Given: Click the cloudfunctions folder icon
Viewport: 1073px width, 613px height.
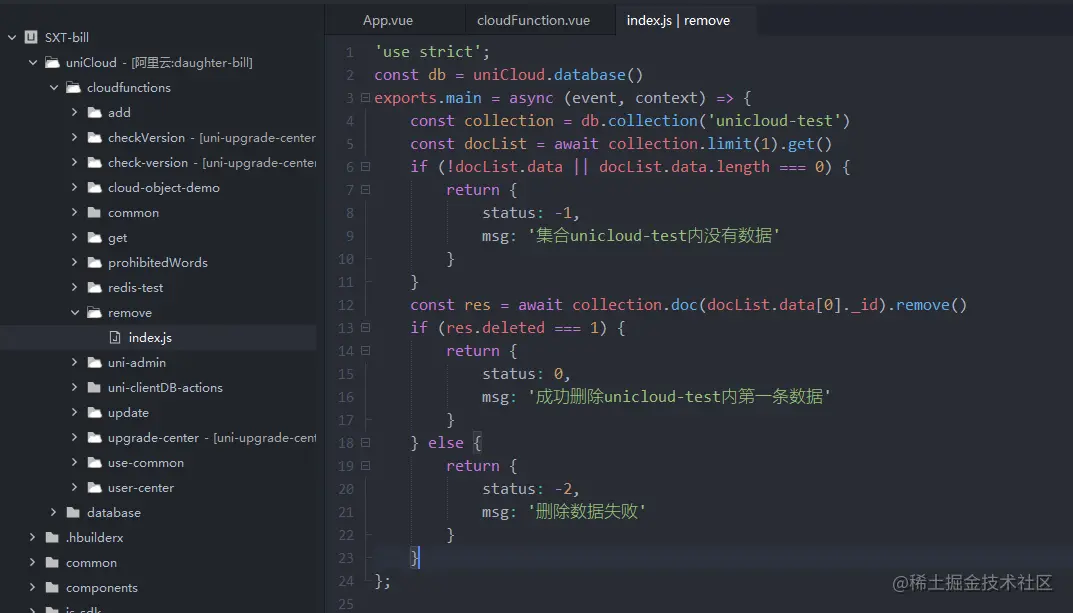Looking at the screenshot, I should click(x=73, y=88).
